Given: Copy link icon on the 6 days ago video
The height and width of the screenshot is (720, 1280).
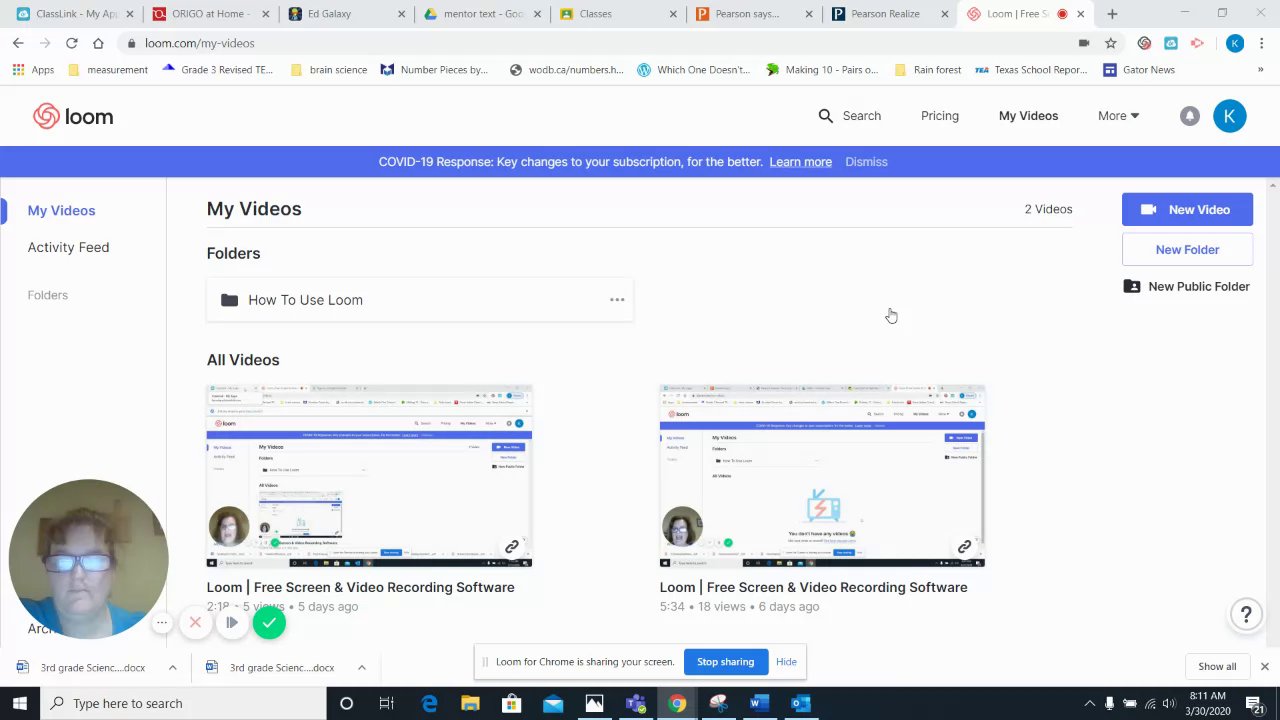Looking at the screenshot, I should (x=964, y=547).
